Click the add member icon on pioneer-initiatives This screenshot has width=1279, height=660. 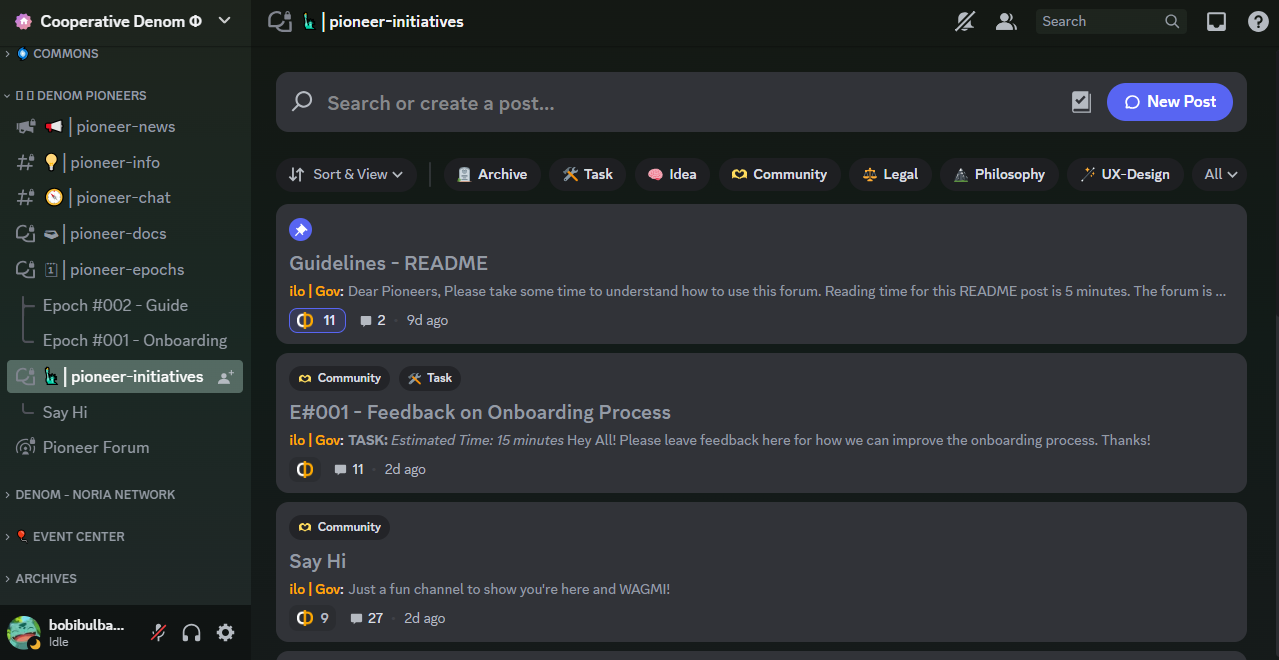point(226,377)
